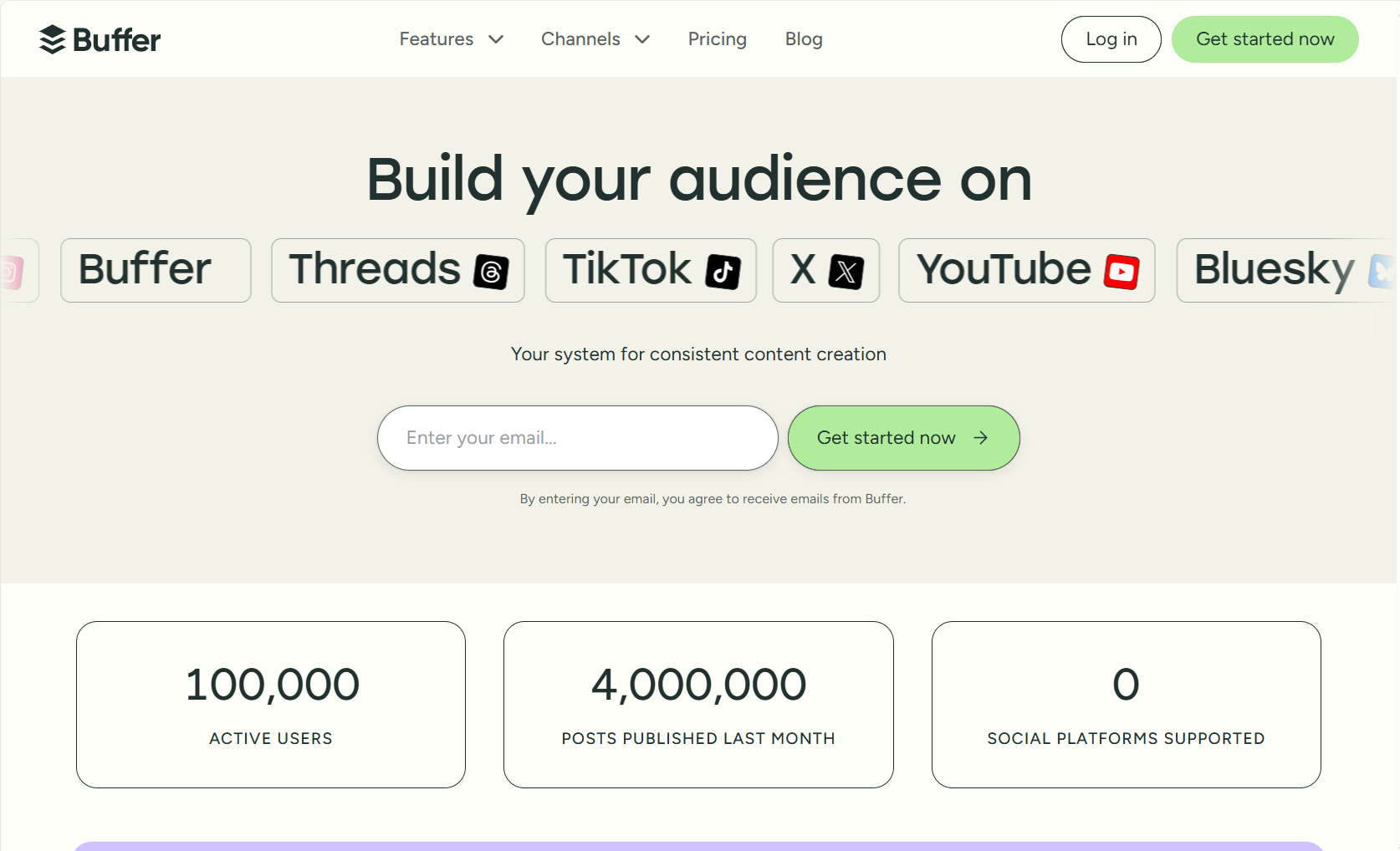The height and width of the screenshot is (851, 1400).
Task: Click the YouTube label text
Action: 1004,269
